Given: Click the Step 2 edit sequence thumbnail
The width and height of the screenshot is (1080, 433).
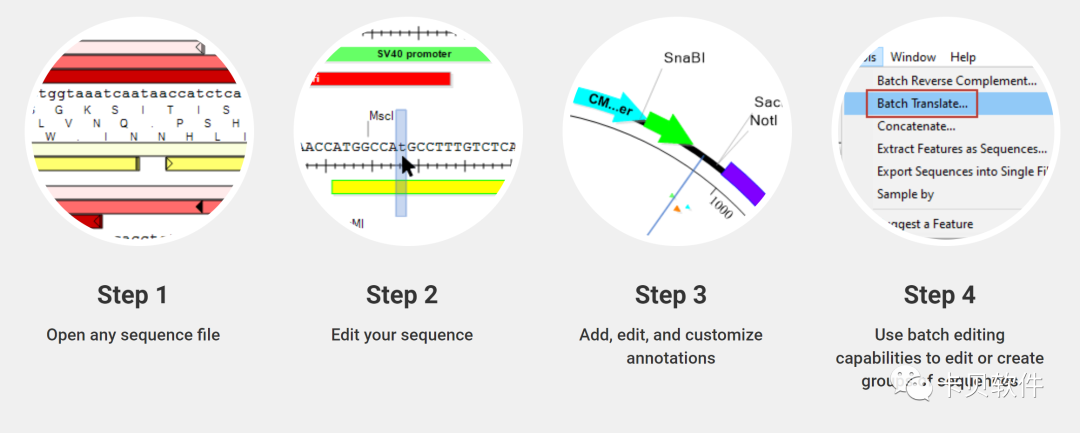Looking at the screenshot, I should point(408,131).
